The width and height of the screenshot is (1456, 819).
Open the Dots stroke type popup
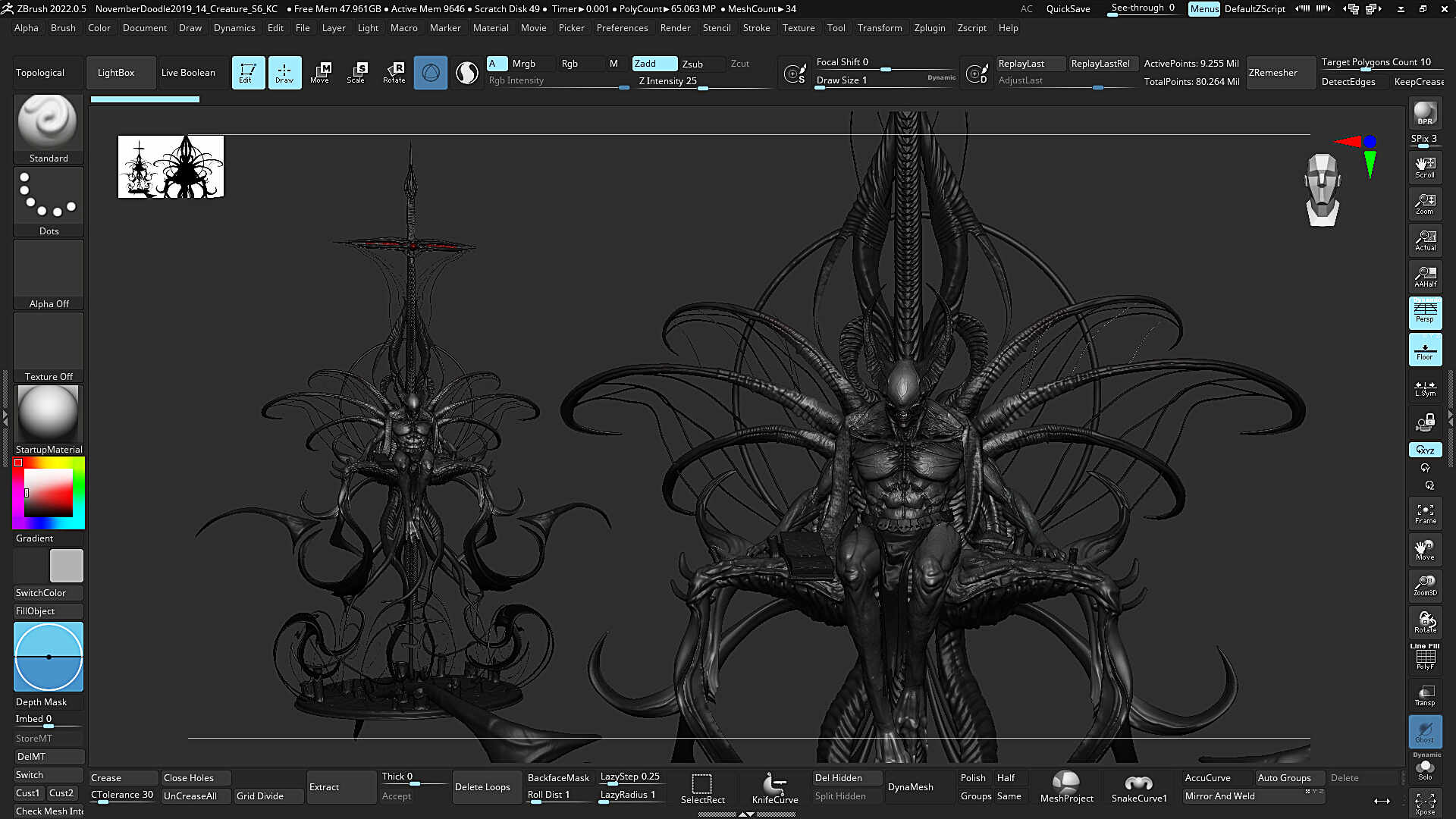[x=49, y=202]
